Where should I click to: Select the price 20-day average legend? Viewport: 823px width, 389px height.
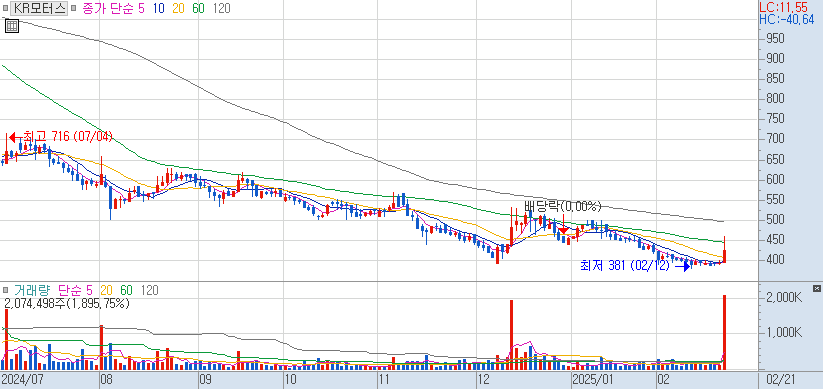pos(178,8)
